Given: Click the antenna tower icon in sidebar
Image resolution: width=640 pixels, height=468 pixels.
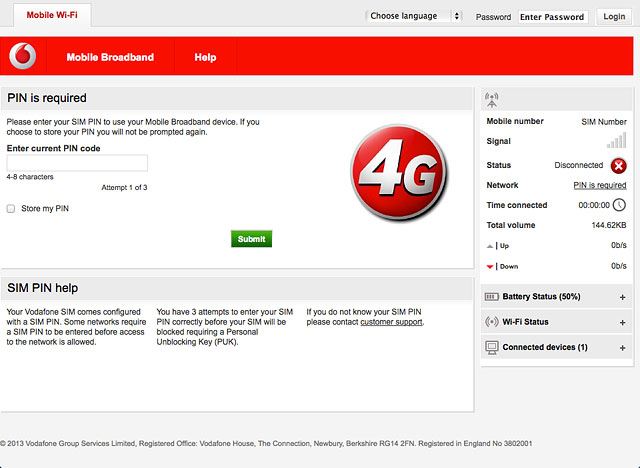Looking at the screenshot, I should (491, 100).
